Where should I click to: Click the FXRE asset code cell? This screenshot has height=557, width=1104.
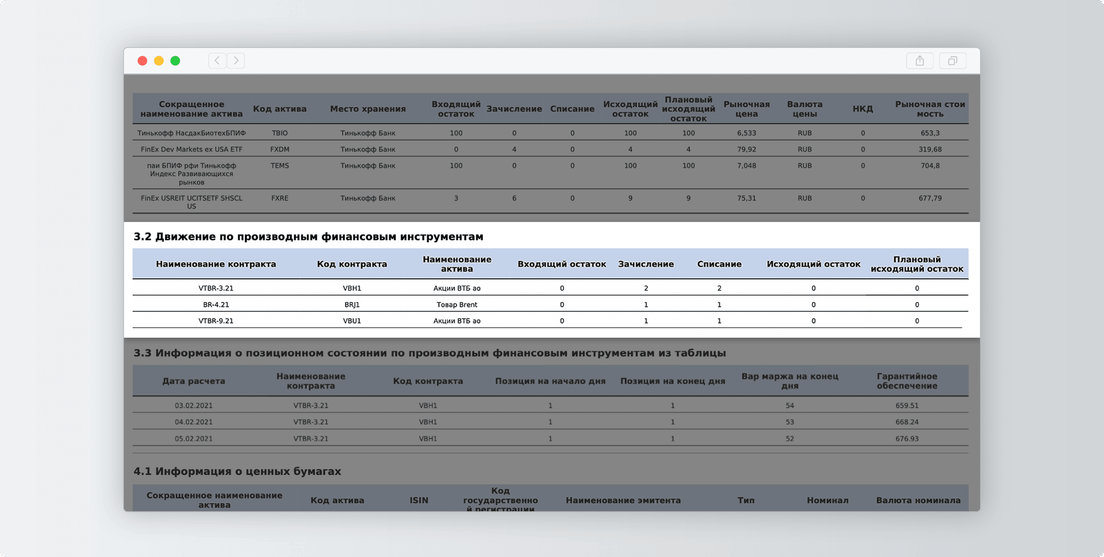280,198
